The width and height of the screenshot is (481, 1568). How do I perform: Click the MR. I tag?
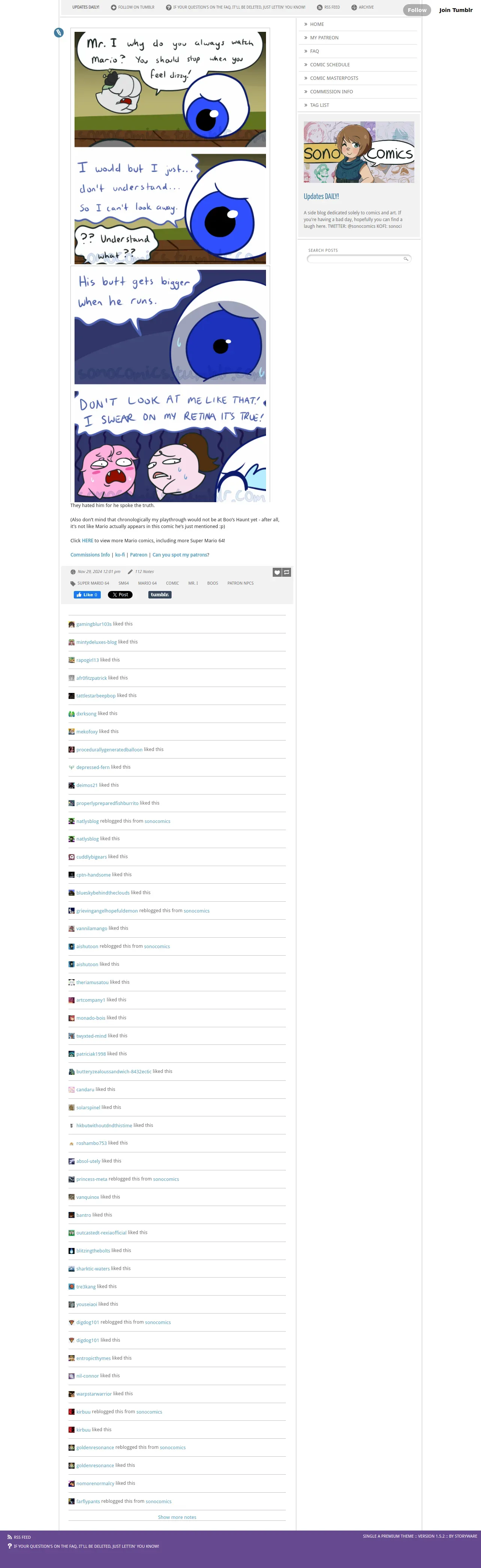[193, 583]
